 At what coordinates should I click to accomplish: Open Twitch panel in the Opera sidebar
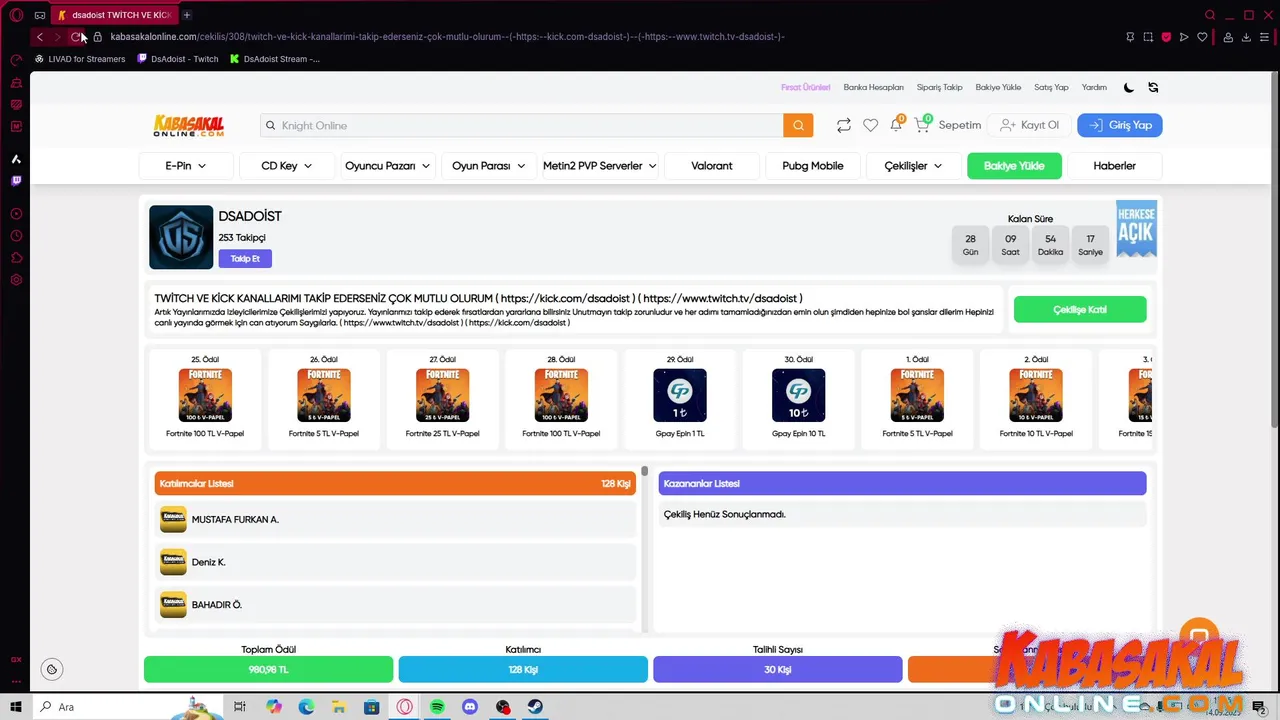tap(16, 181)
